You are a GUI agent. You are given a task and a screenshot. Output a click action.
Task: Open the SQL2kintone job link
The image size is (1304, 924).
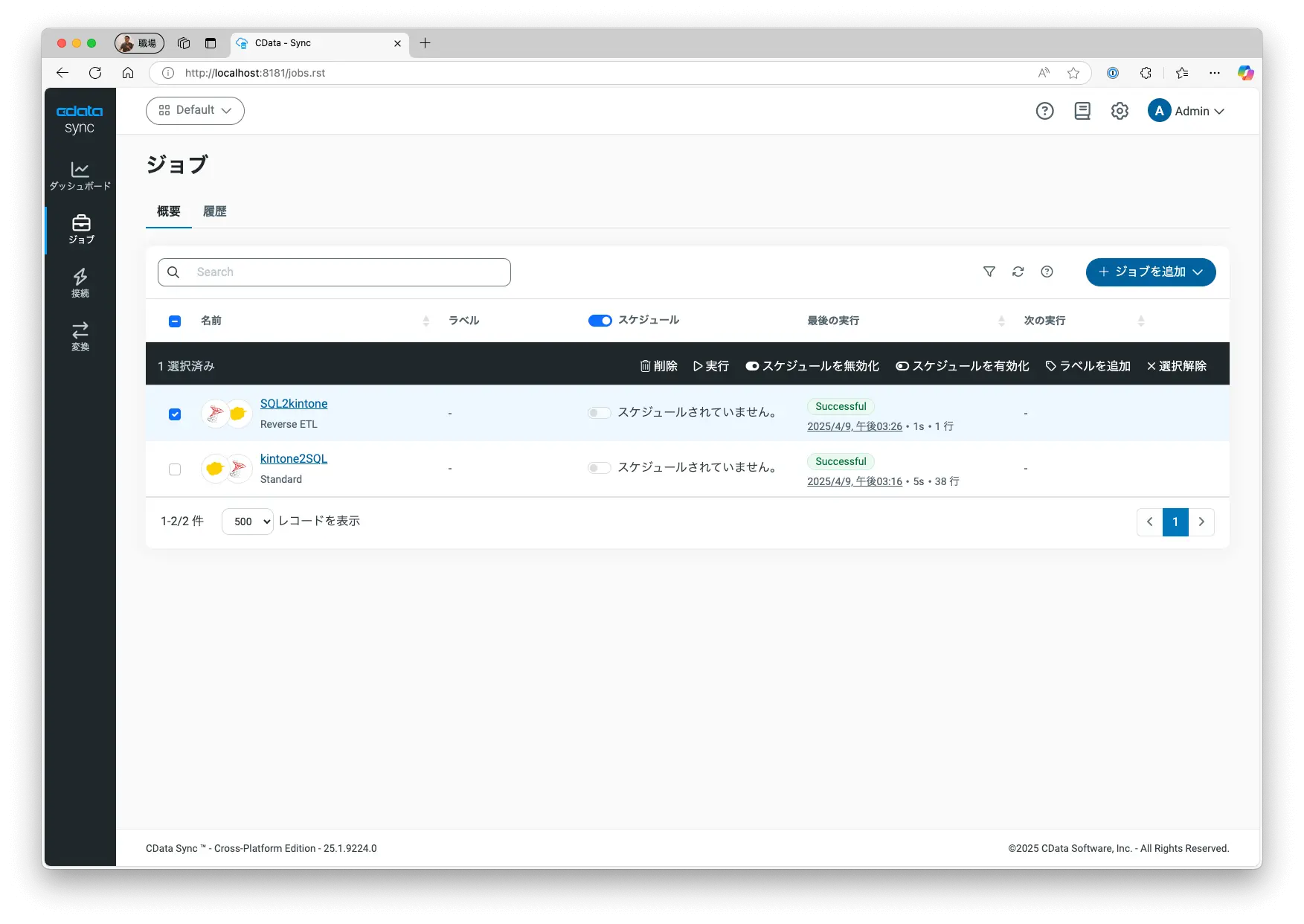coord(294,404)
